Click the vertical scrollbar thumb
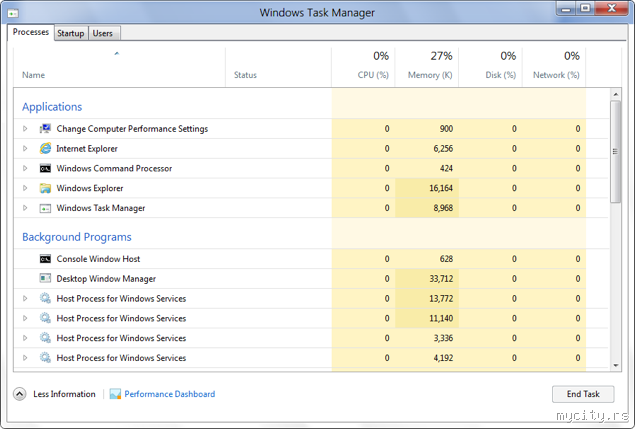This screenshot has height=429, width=635. coord(614,150)
